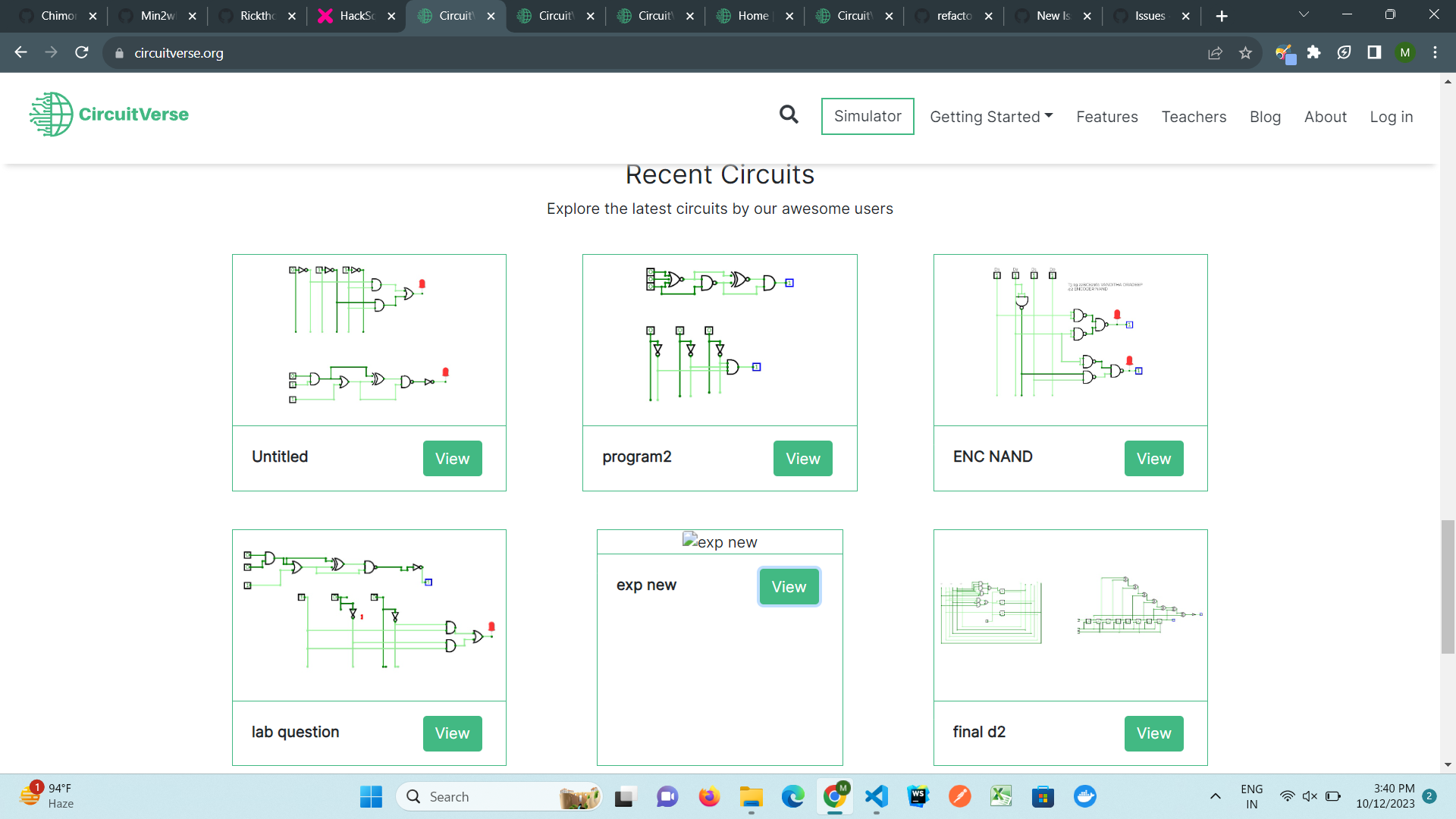This screenshot has width=1456, height=819.
Task: Open the CircuitVerse search icon
Action: pos(789,114)
